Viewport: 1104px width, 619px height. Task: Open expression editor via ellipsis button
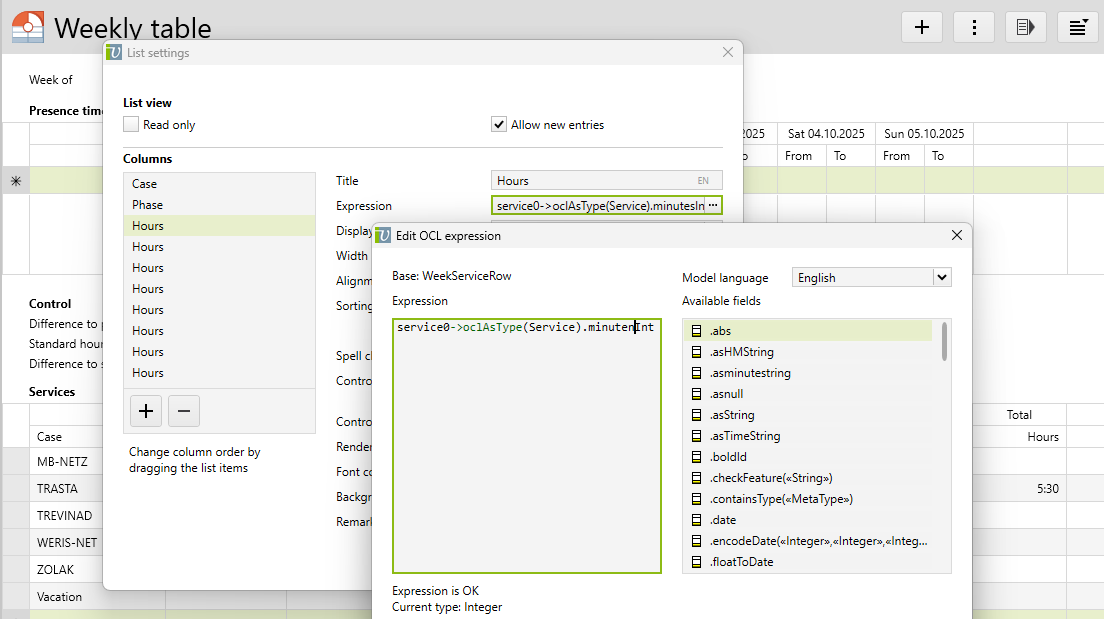tap(713, 205)
